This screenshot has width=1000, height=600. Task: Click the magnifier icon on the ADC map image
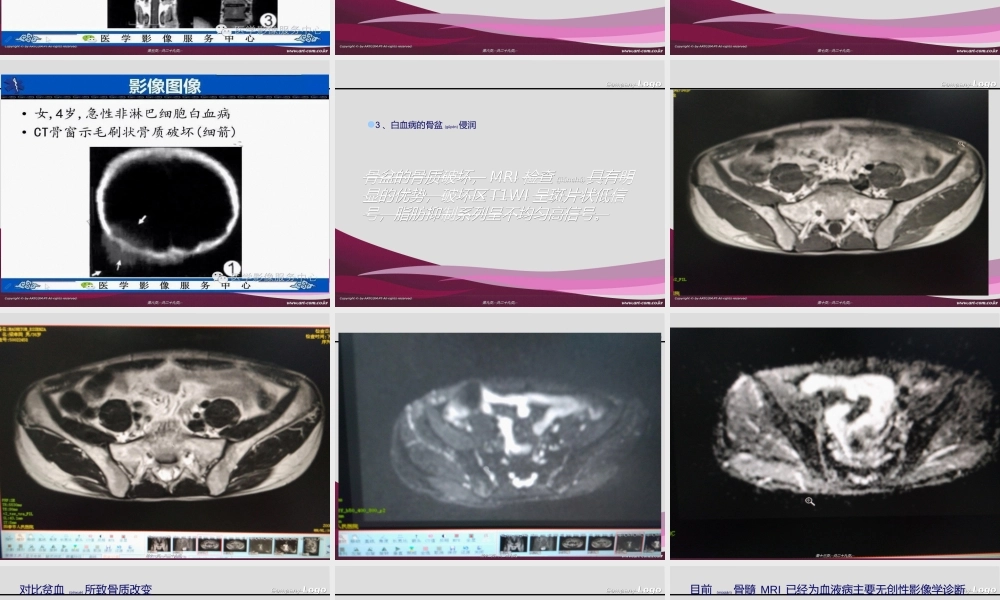tap(810, 501)
